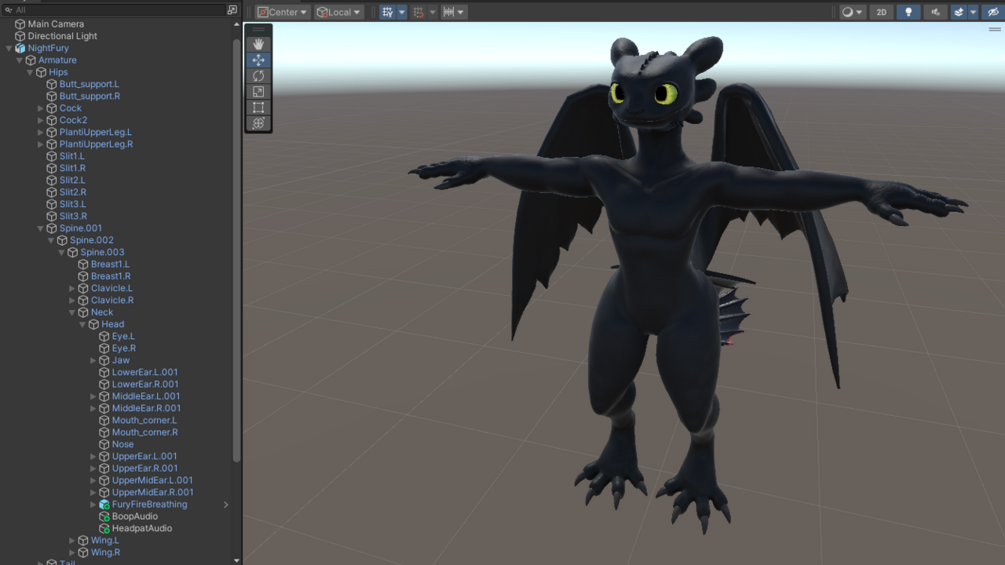
Task: Open snap increment settings
Action: tap(453, 12)
